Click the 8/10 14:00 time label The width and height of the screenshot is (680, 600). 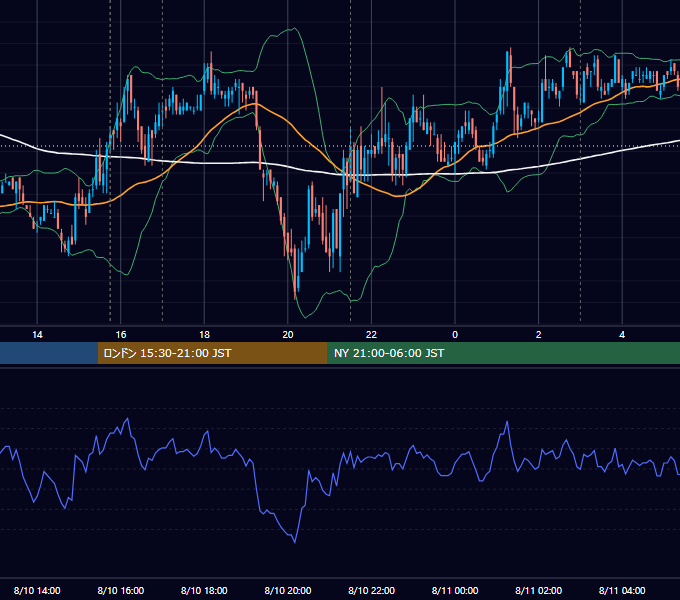click(37, 590)
